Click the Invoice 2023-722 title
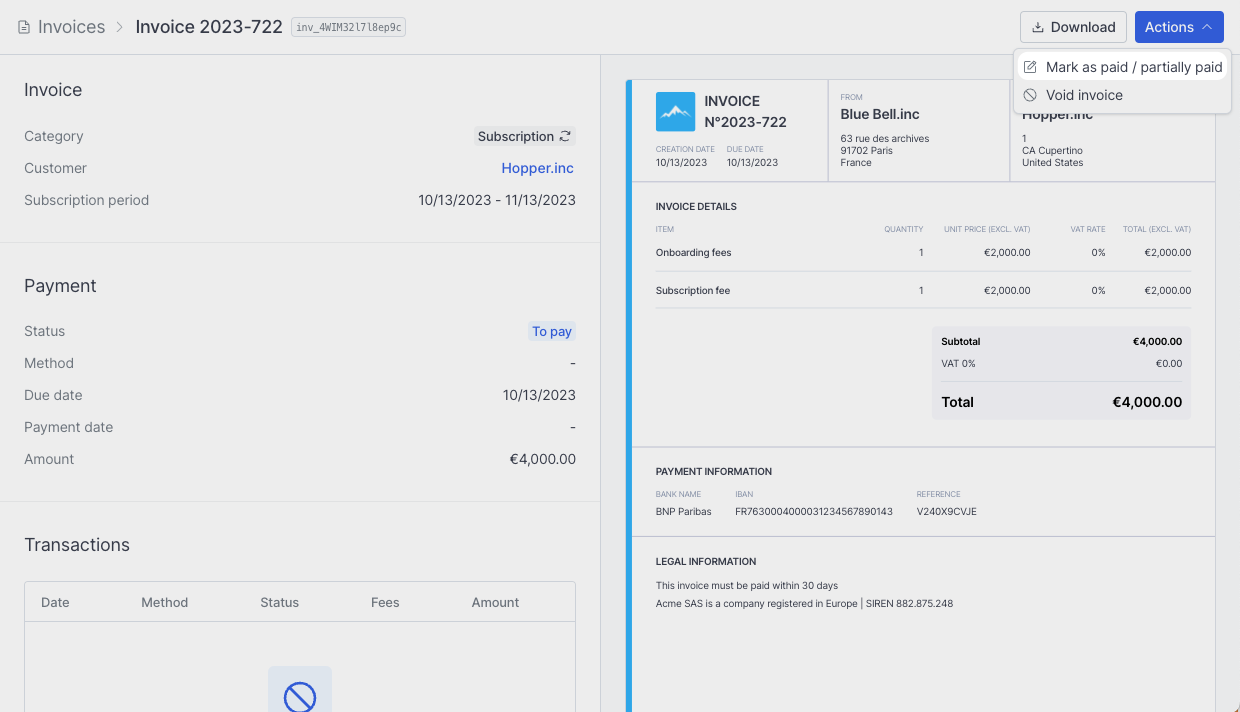Viewport: 1240px width, 712px height. 209,27
